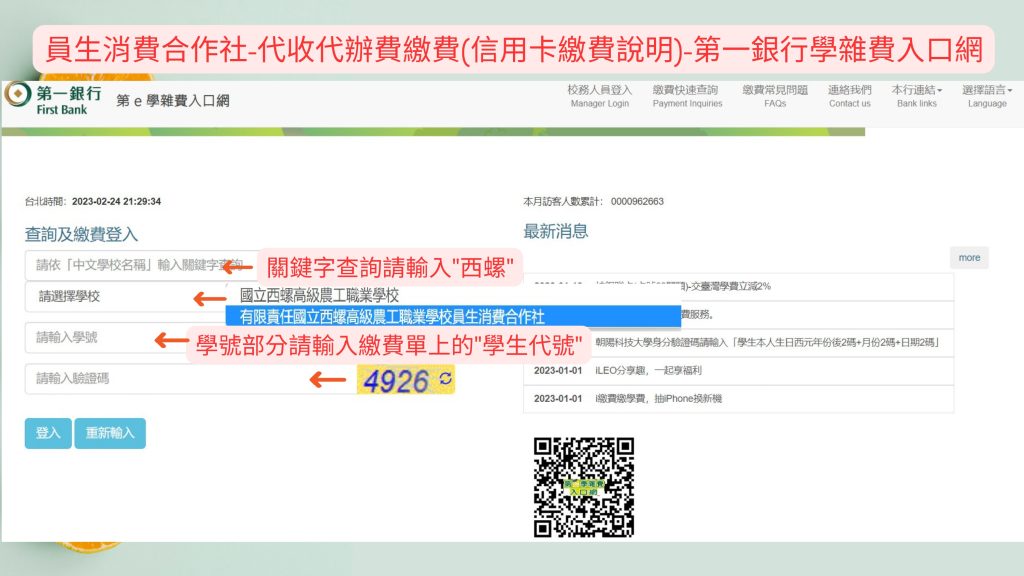Click the 登入 login button
Screen dimensions: 1024x576
pos(48,433)
